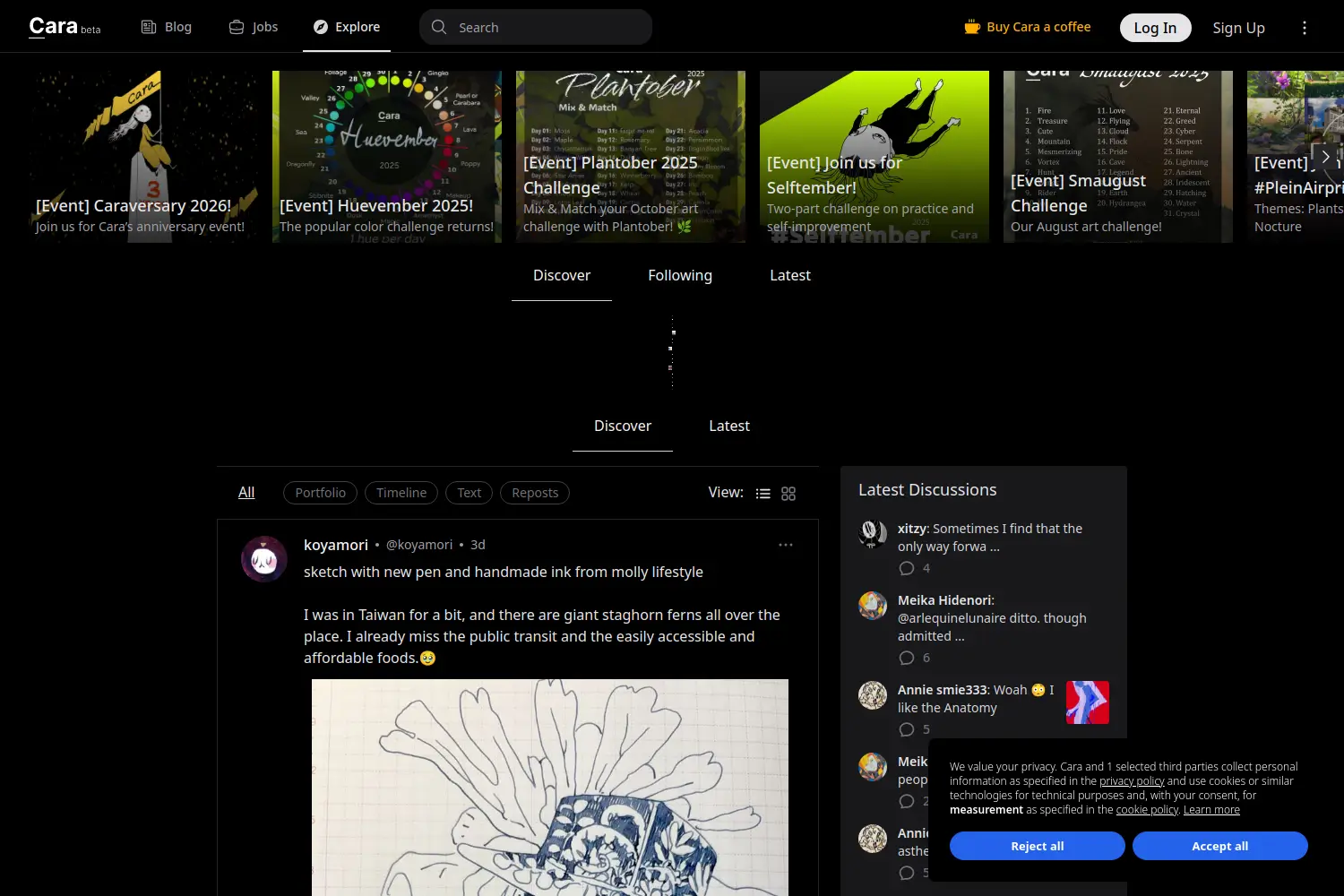Open the Selftember event card
Screen dimensions: 1344x896
click(x=874, y=157)
